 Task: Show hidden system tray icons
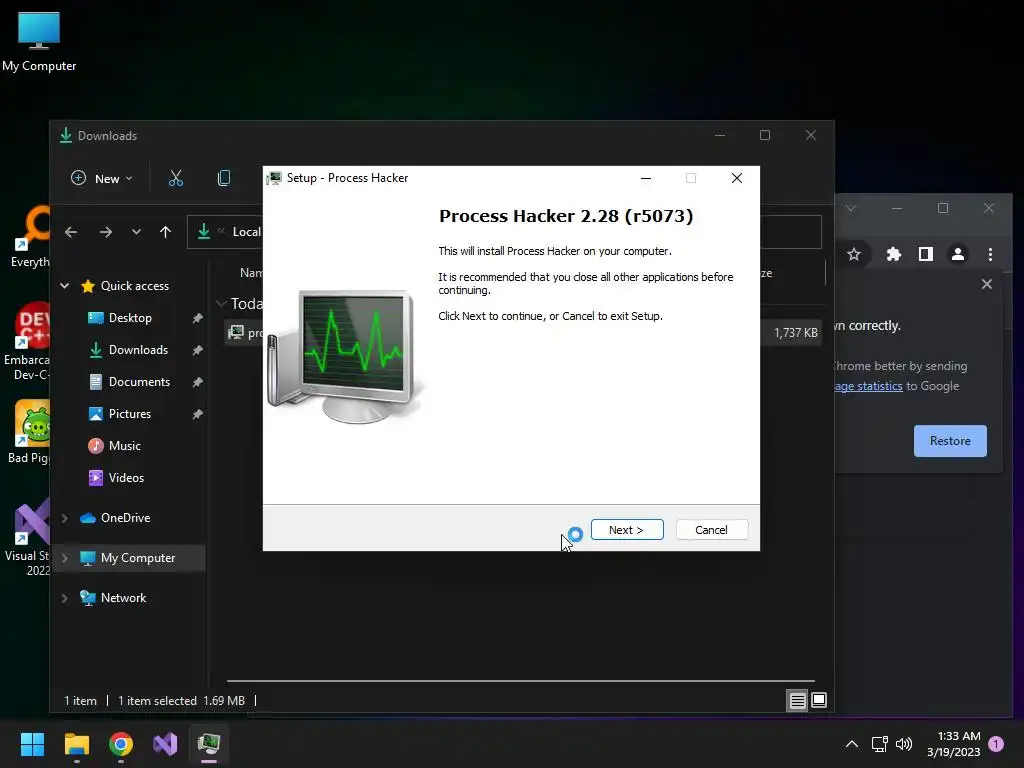852,744
